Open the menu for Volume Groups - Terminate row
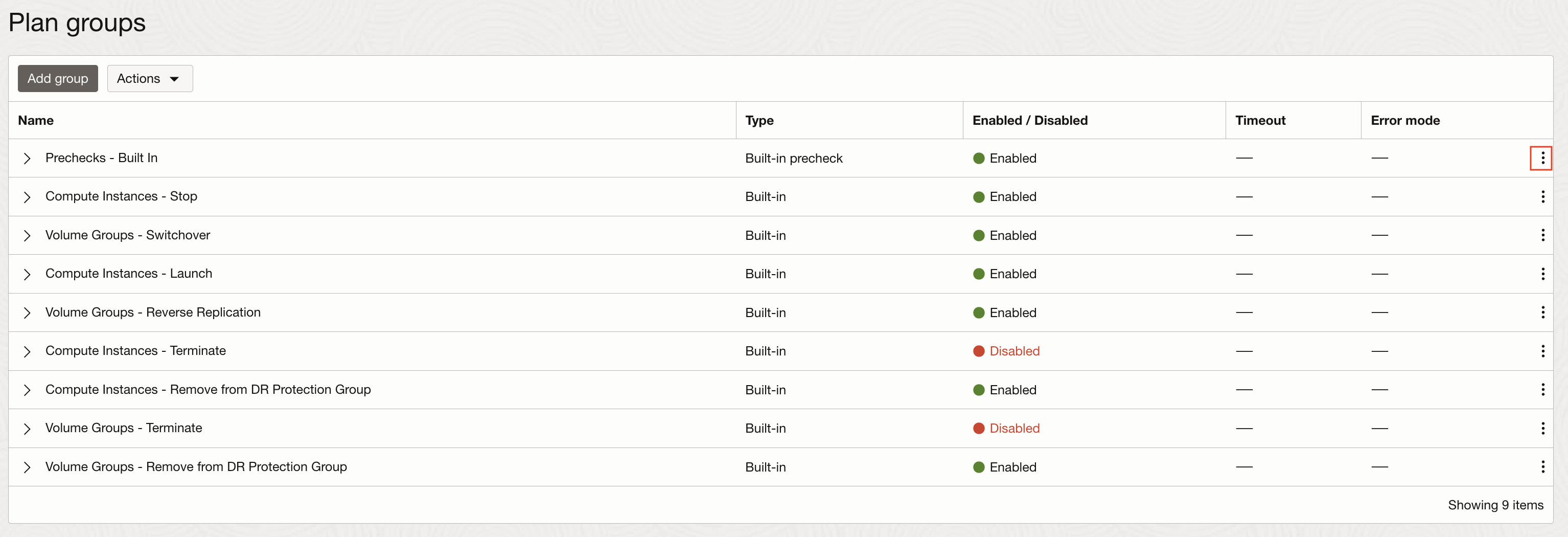1568x537 pixels. coord(1542,428)
